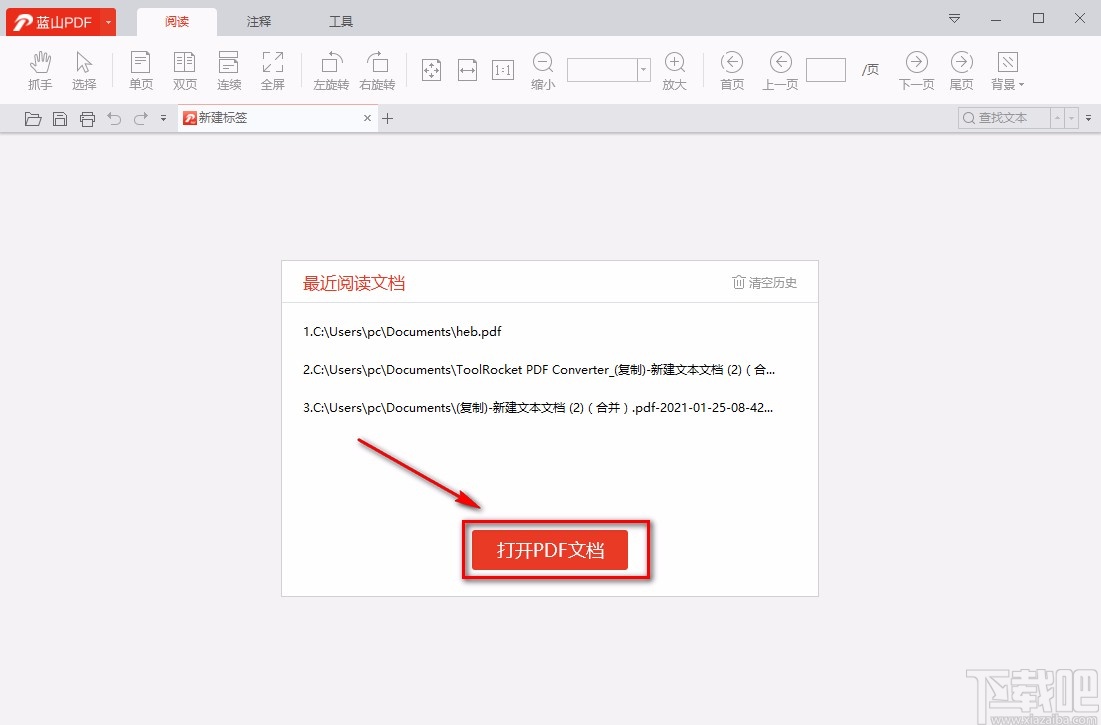Enter 全屏 full screen mode
1101x725 pixels.
click(x=272, y=69)
